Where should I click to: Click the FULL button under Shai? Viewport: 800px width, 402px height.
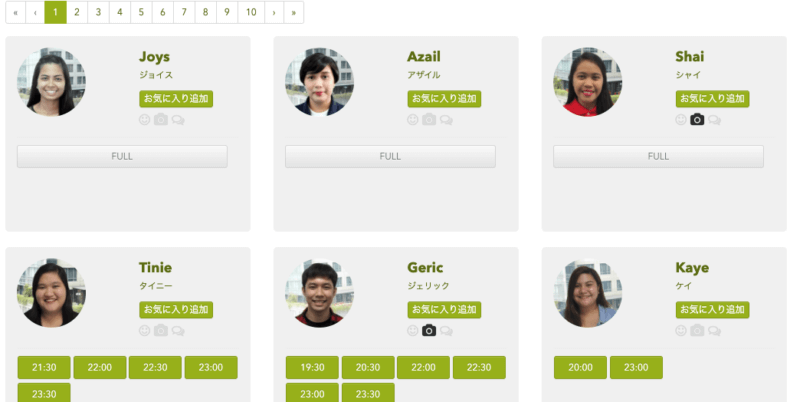pyautogui.click(x=658, y=157)
